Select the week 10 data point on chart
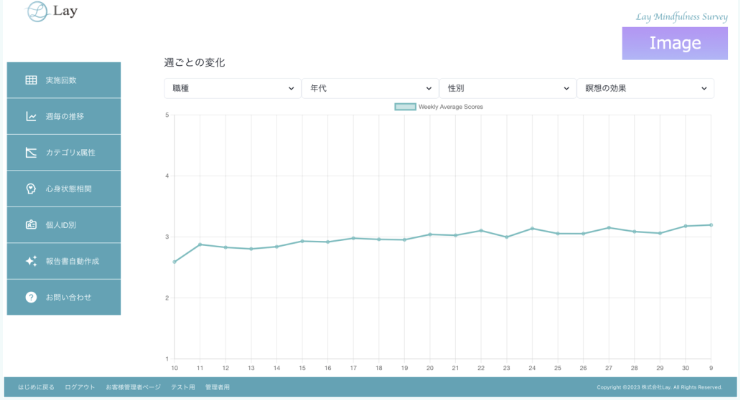740x400 pixels. click(175, 262)
